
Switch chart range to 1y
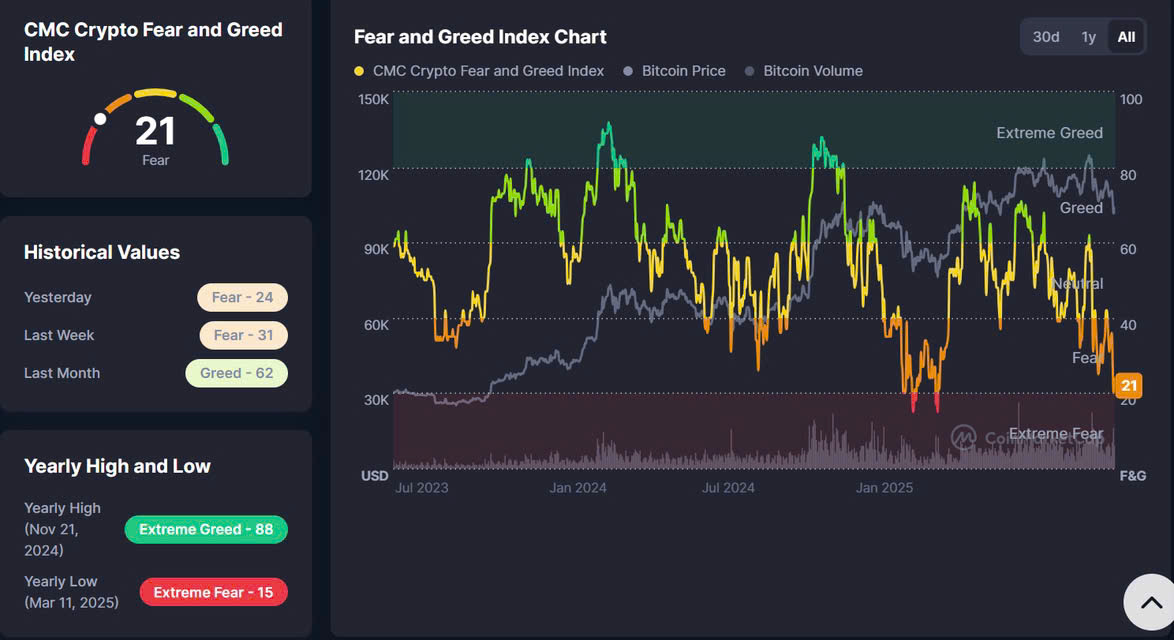(x=1088, y=37)
